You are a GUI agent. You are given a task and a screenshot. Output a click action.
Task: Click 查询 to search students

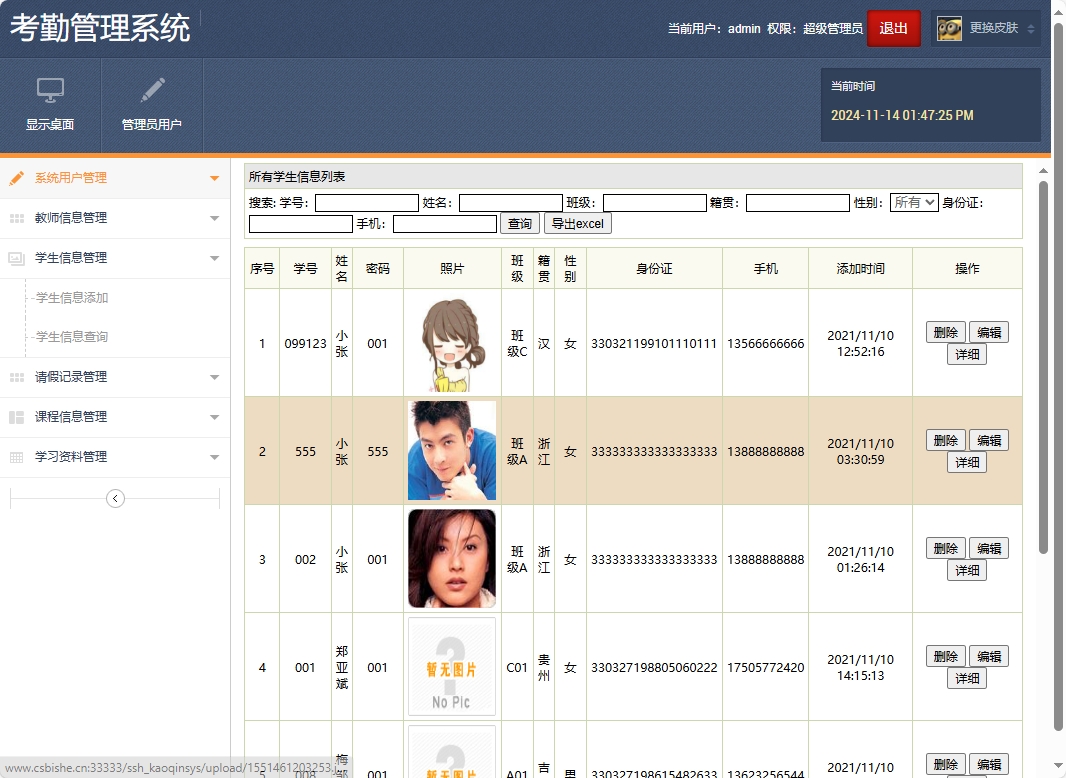point(519,223)
